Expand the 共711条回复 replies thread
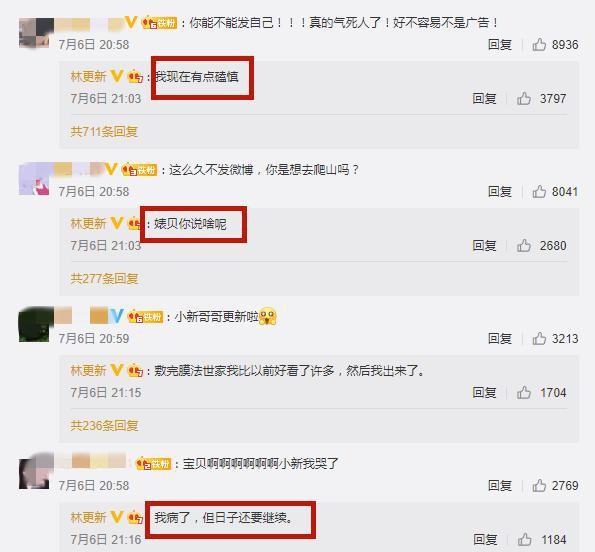Viewport: 595px width, 552px height. click(104, 132)
